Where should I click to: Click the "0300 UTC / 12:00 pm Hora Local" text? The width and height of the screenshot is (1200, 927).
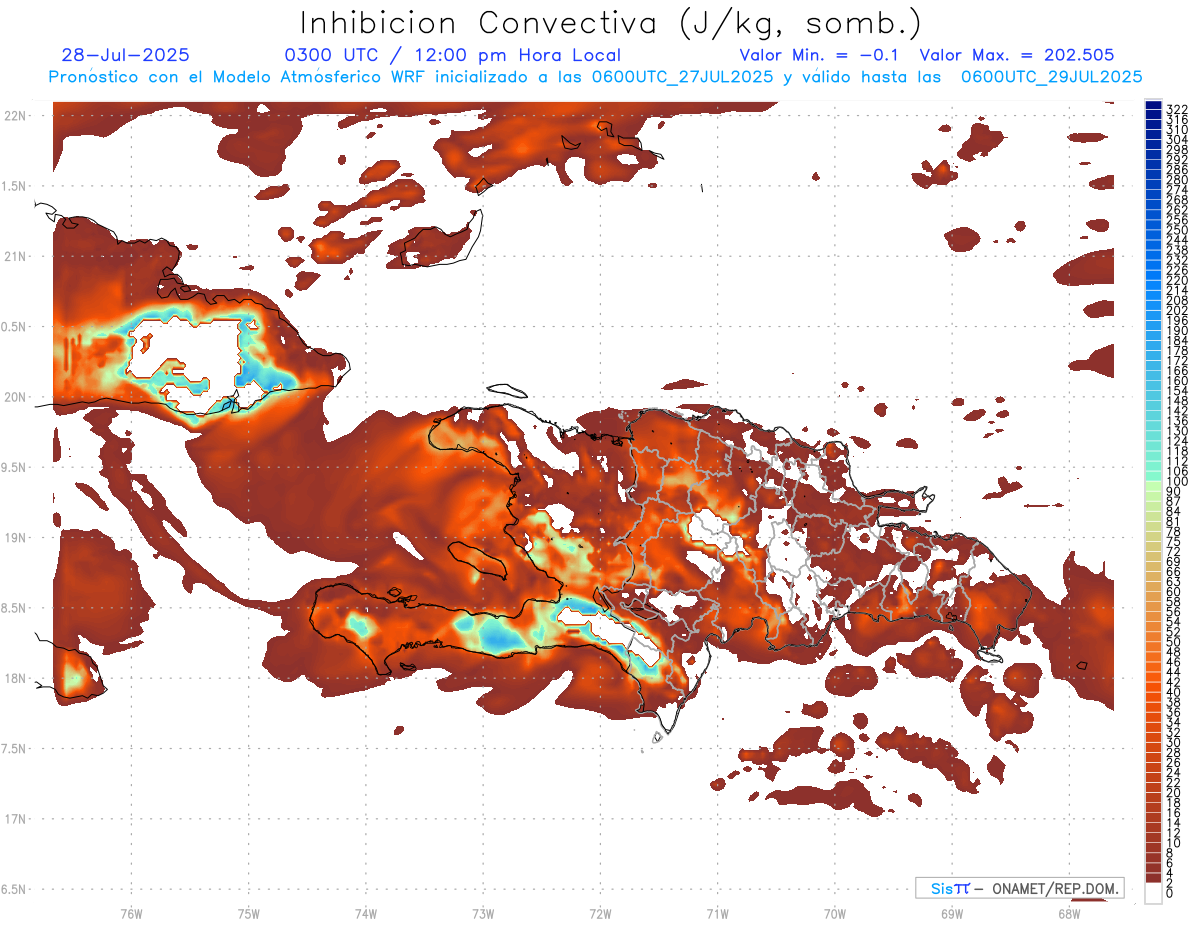click(x=453, y=56)
